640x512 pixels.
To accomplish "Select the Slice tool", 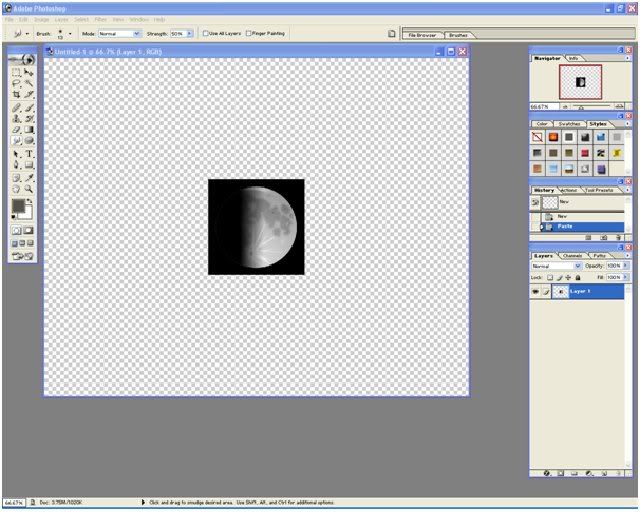I will point(29,94).
